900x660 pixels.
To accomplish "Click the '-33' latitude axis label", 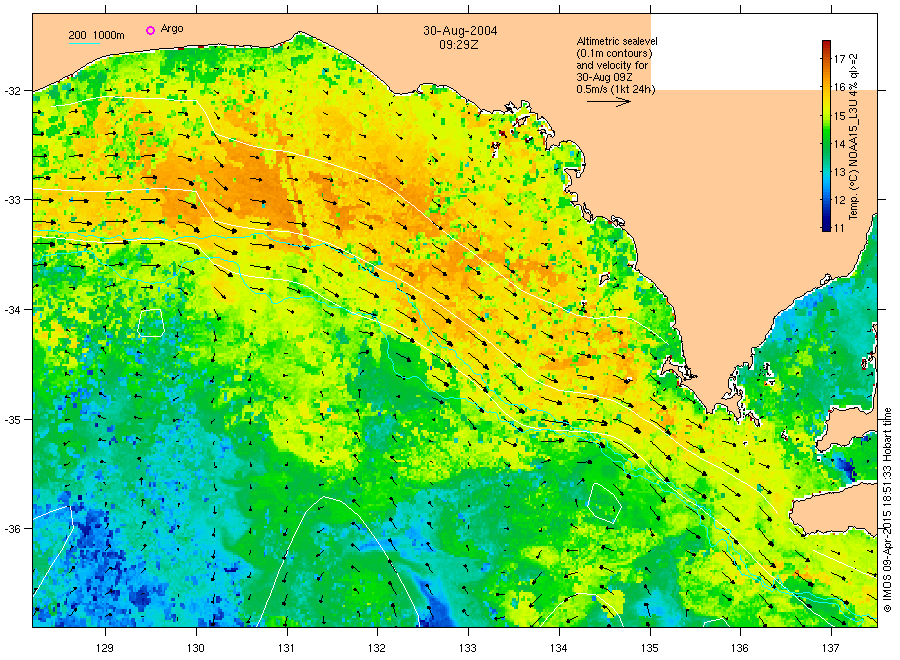I will (12, 200).
